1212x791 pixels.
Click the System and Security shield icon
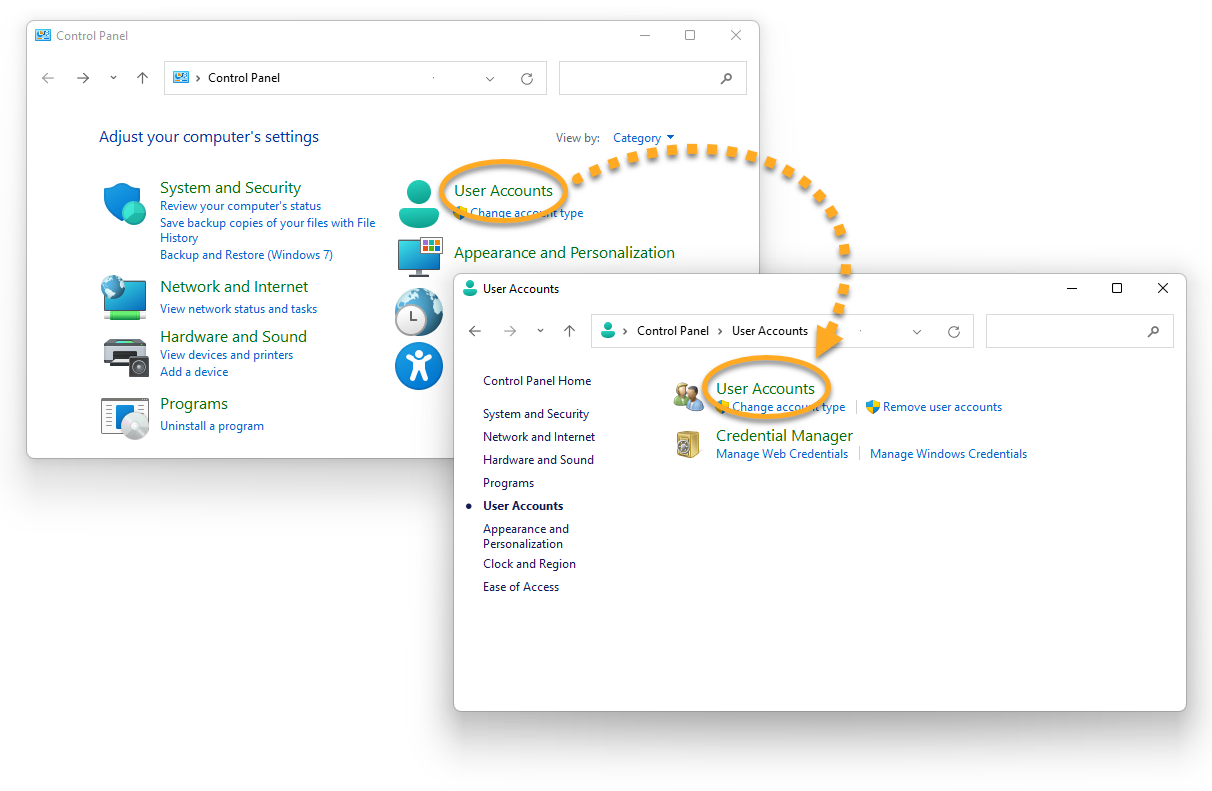125,204
